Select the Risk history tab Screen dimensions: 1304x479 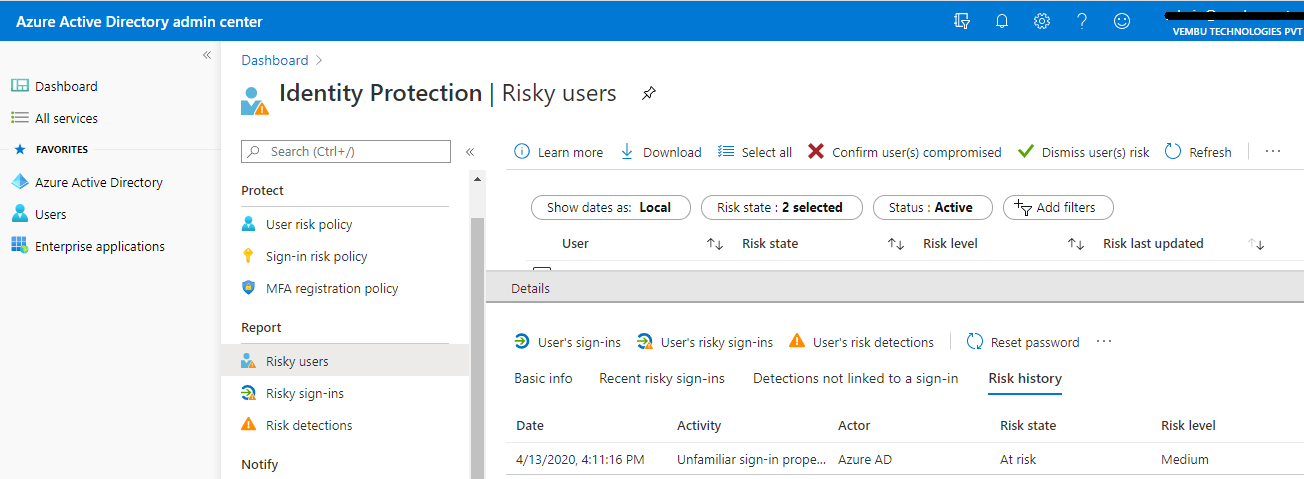click(x=1025, y=378)
